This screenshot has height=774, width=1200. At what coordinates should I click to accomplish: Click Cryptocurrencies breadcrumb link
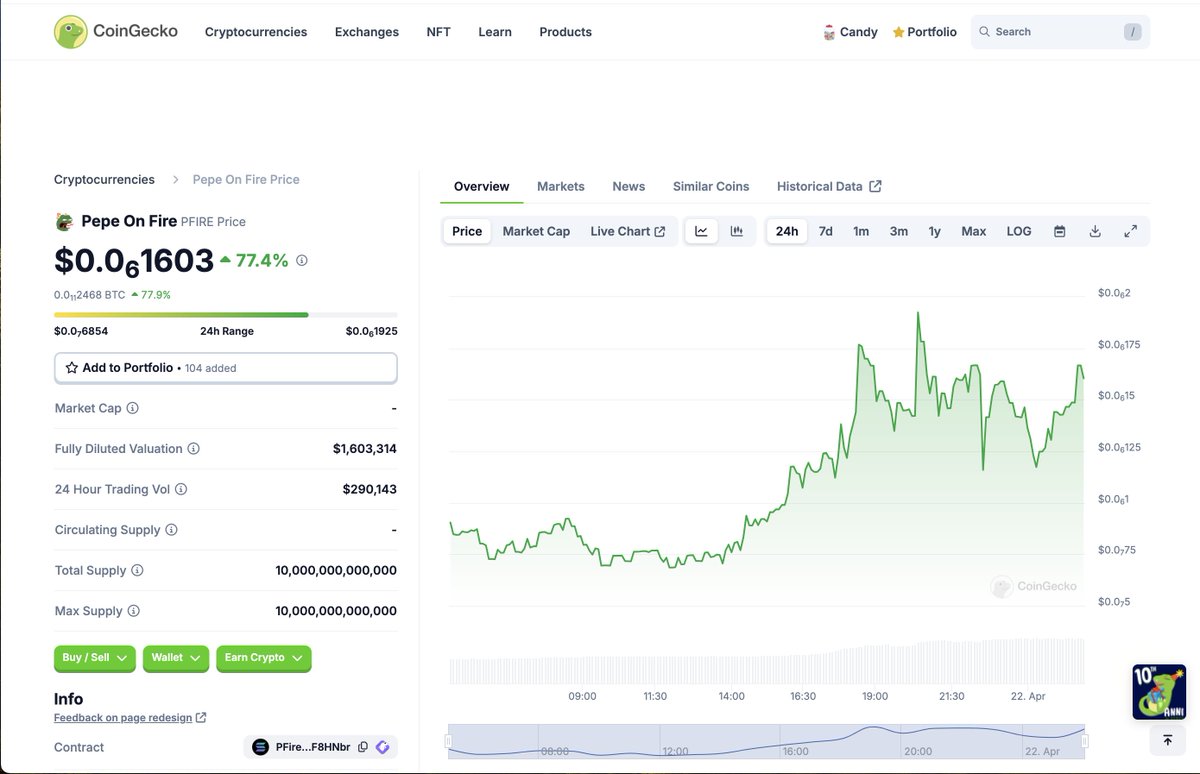pos(104,180)
